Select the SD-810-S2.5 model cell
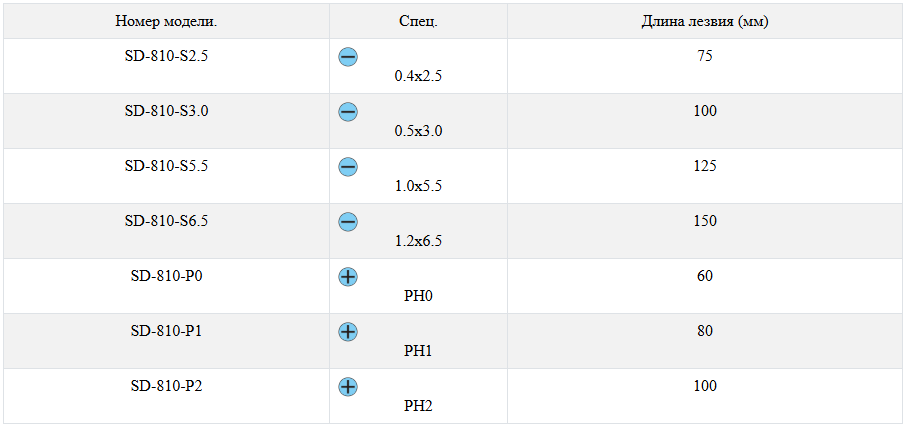Screen dimensions: 907x428 coord(166,56)
